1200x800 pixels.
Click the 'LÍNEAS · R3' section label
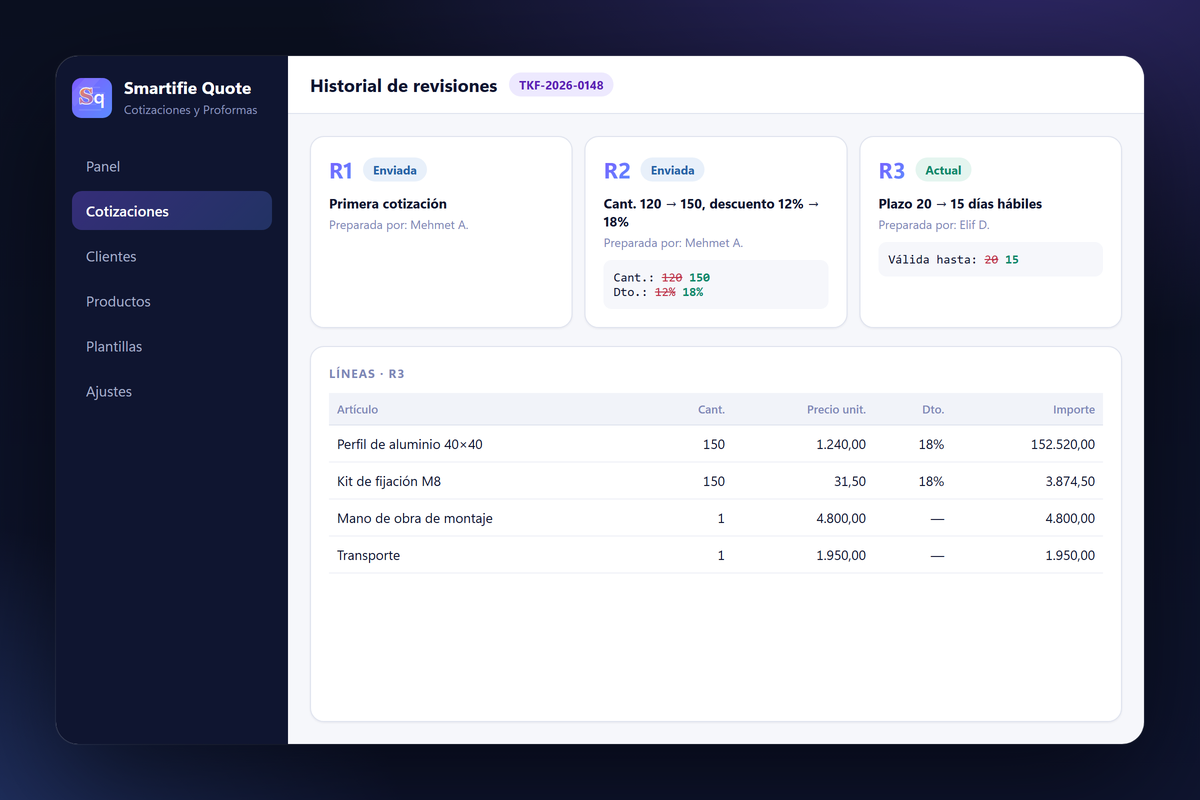pos(367,374)
